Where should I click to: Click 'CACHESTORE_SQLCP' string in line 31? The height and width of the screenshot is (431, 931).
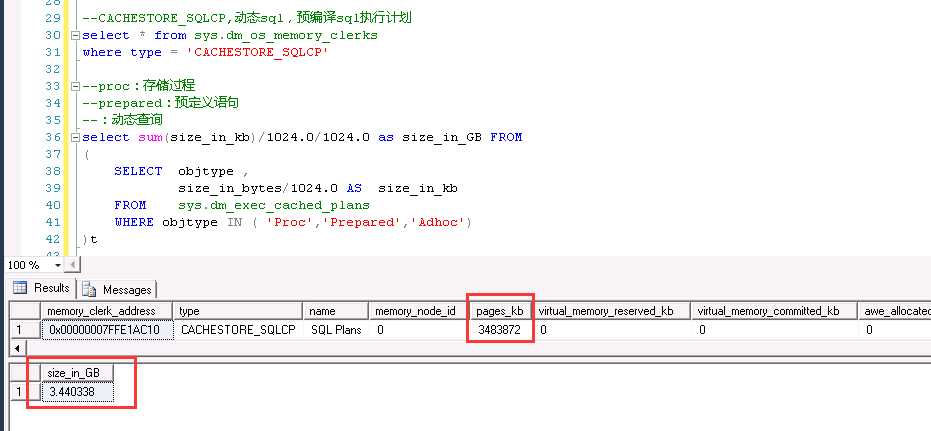[258, 52]
